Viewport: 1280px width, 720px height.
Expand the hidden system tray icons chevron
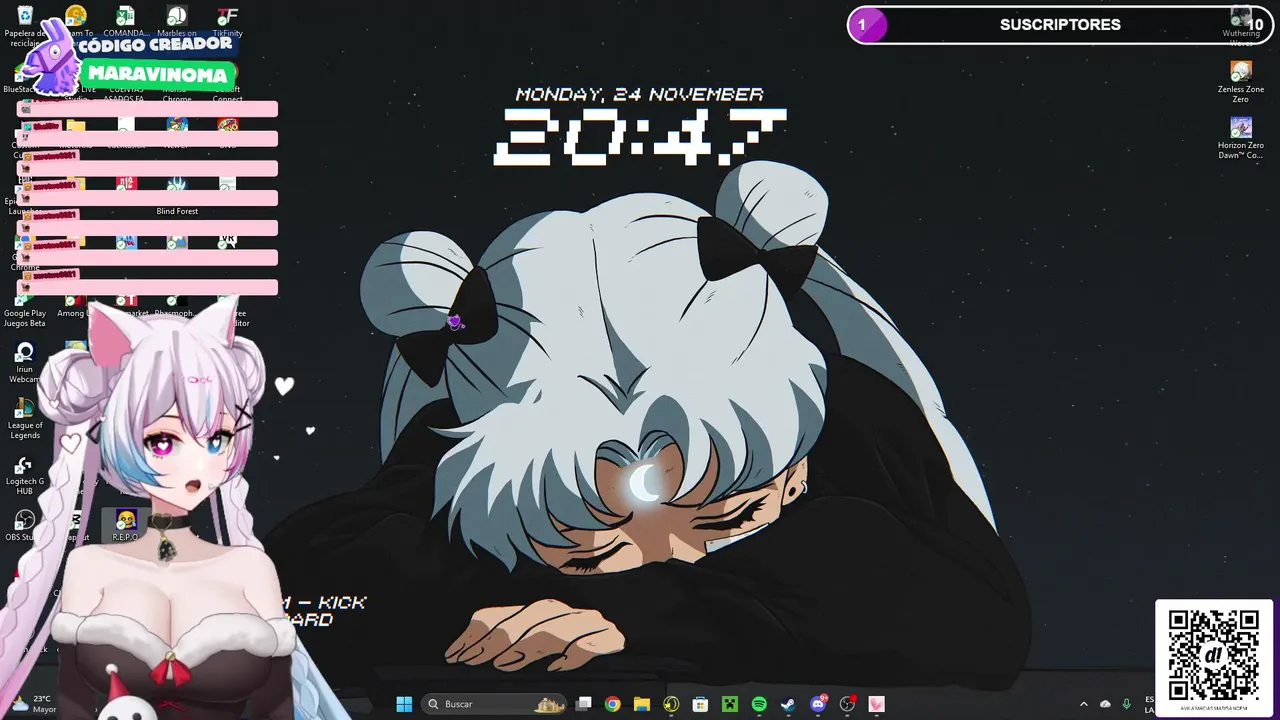(x=1083, y=704)
